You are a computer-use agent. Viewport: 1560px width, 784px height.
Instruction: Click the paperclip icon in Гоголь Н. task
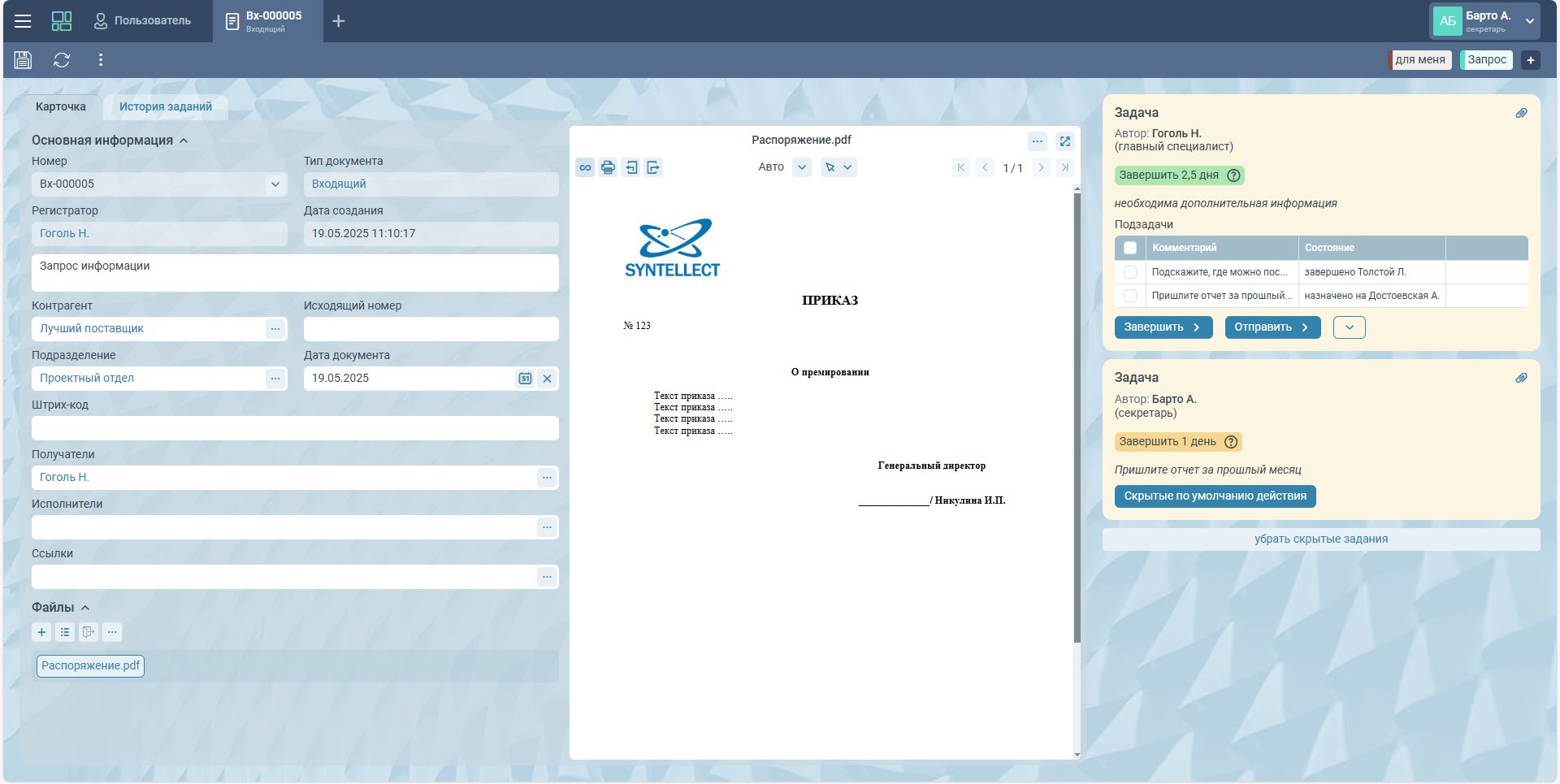click(x=1521, y=113)
